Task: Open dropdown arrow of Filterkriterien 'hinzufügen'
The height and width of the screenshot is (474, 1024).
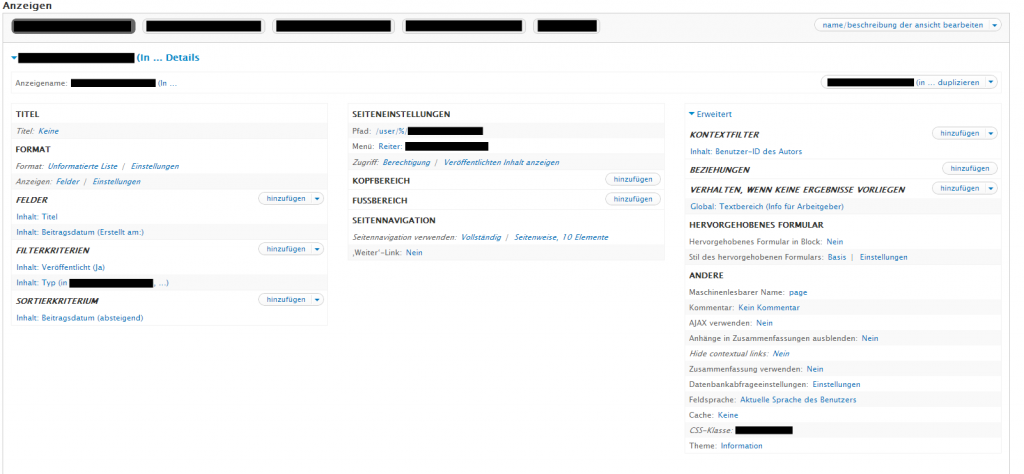Action: point(317,249)
